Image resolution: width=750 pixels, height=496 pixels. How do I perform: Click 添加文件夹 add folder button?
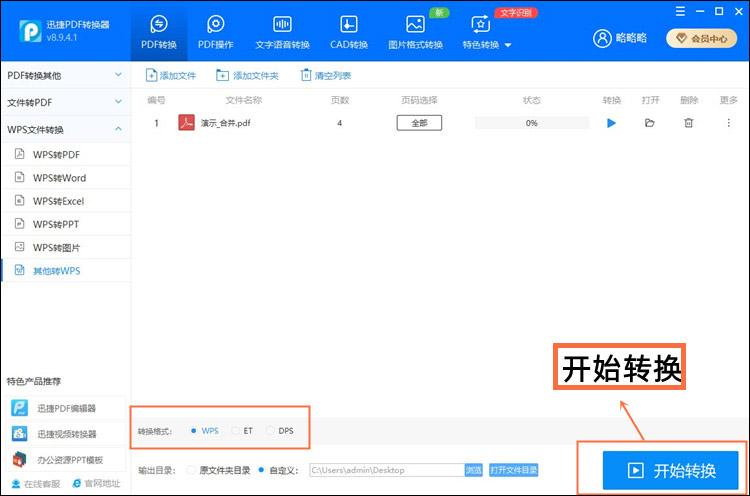pos(247,75)
